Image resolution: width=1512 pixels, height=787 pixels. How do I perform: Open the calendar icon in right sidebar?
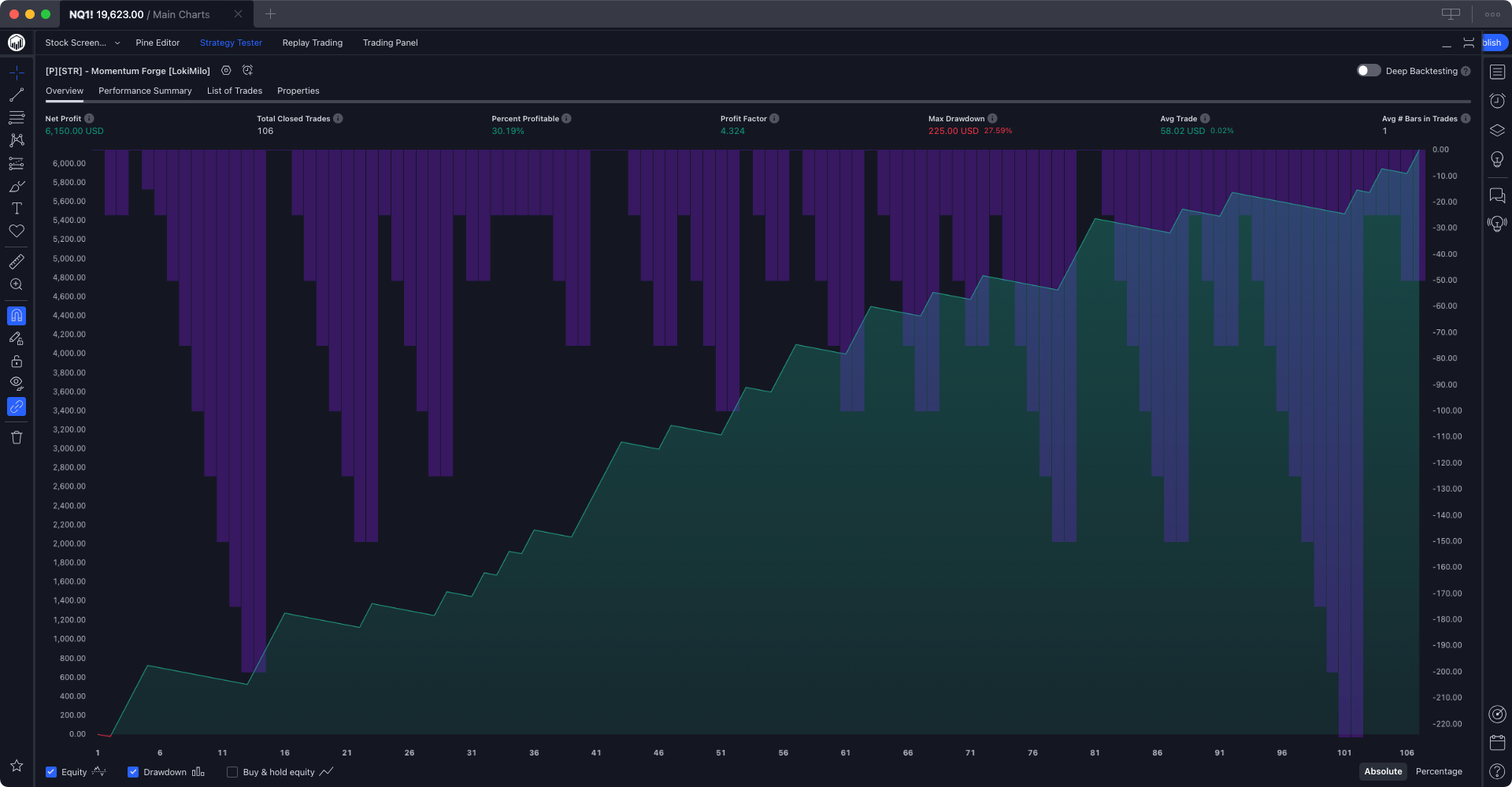pos(1497,742)
